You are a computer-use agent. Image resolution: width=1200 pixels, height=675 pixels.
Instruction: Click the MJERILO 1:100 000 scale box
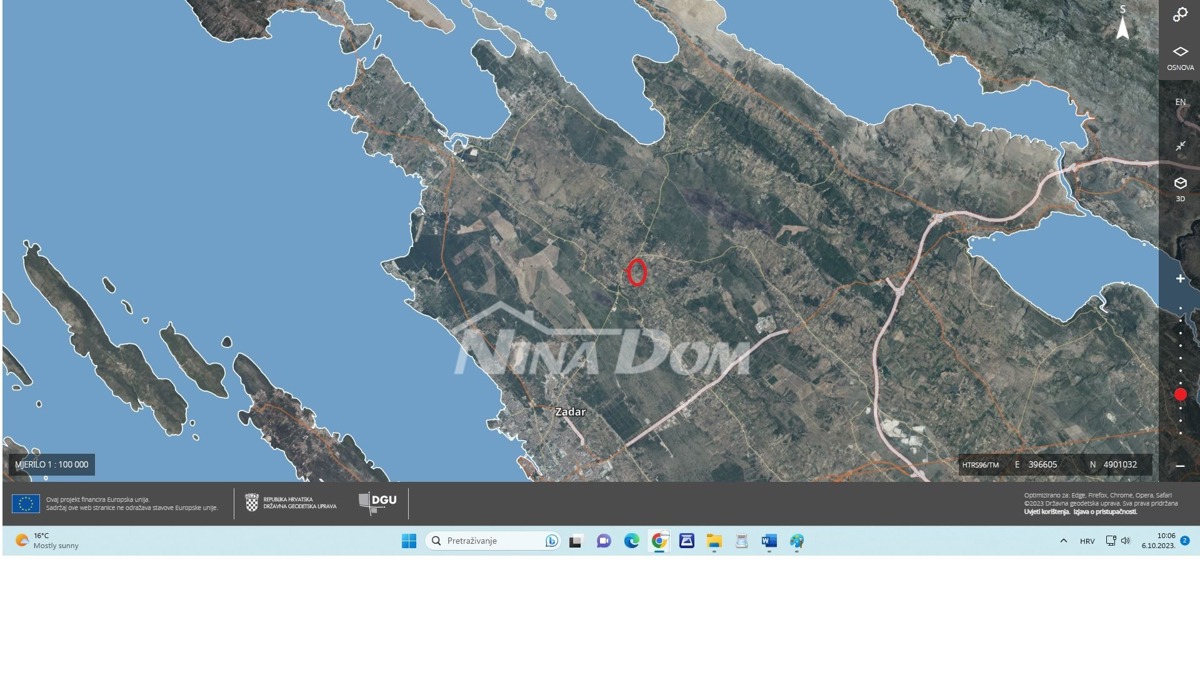[x=52, y=465]
